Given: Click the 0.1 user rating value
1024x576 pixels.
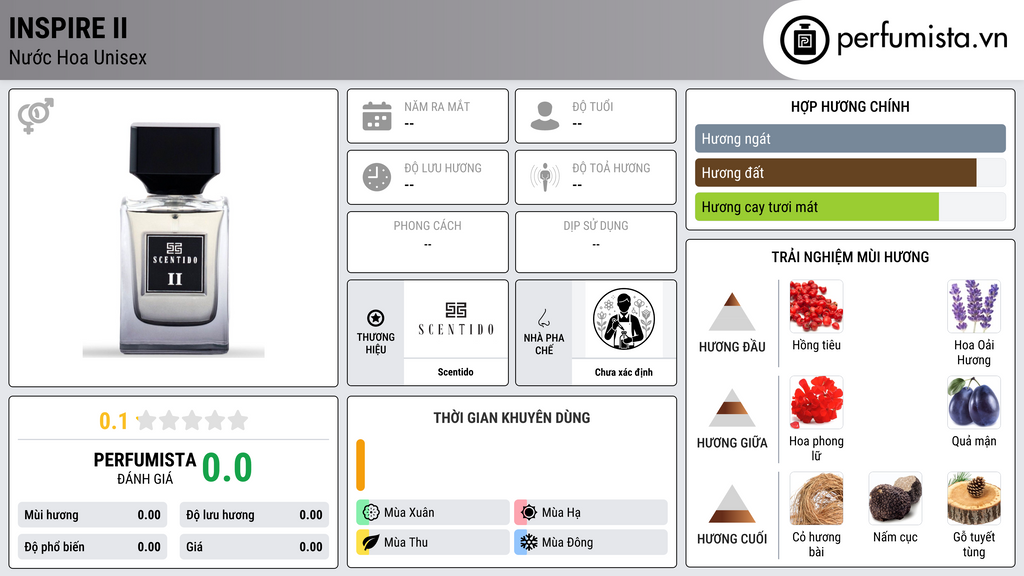Looking at the screenshot, I should [114, 421].
